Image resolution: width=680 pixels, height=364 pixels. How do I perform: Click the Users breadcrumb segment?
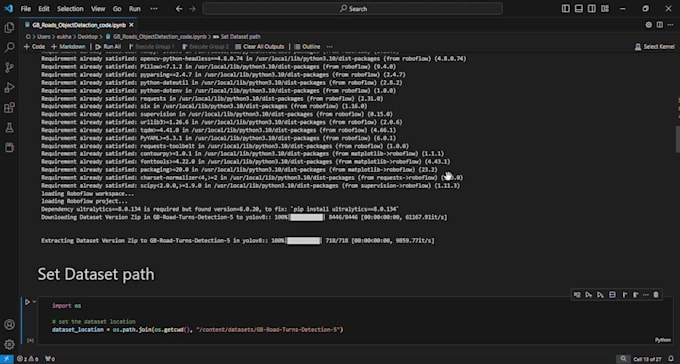(x=44, y=37)
